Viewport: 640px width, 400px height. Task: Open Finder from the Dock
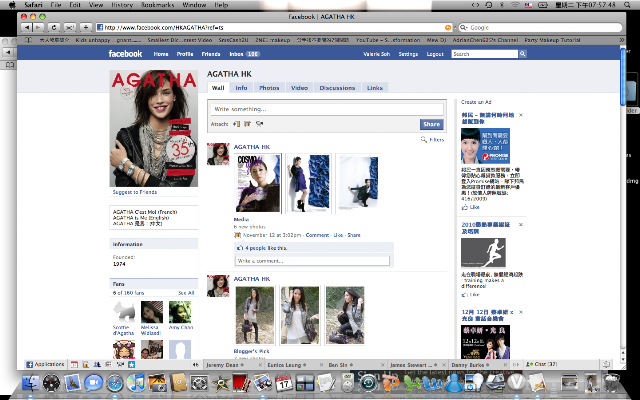point(31,383)
